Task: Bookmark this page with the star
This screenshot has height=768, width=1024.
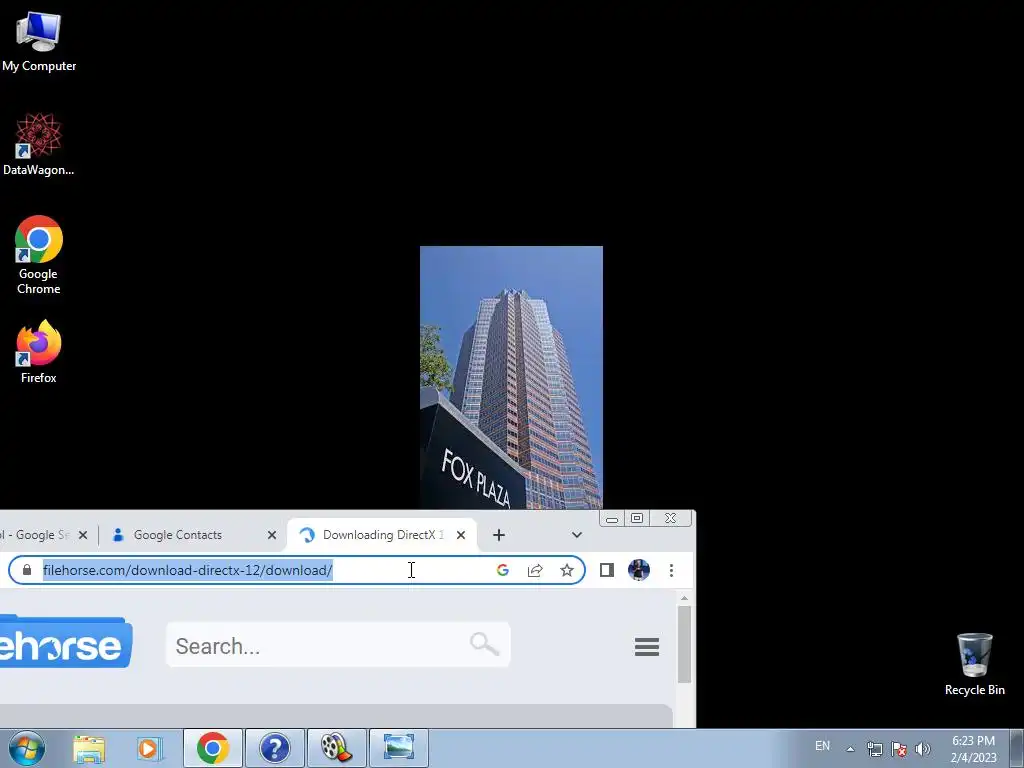Action: point(567,570)
